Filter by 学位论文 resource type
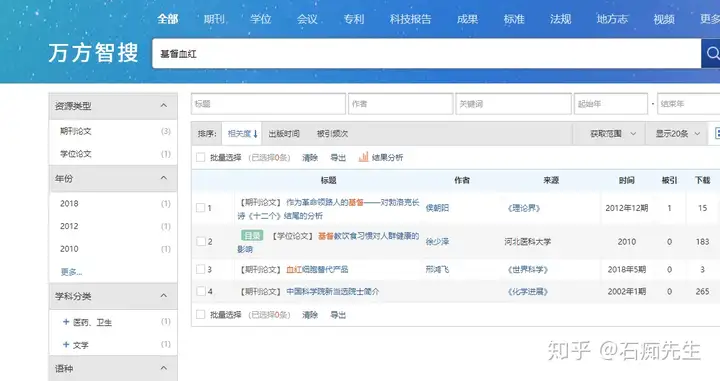 click(76, 154)
